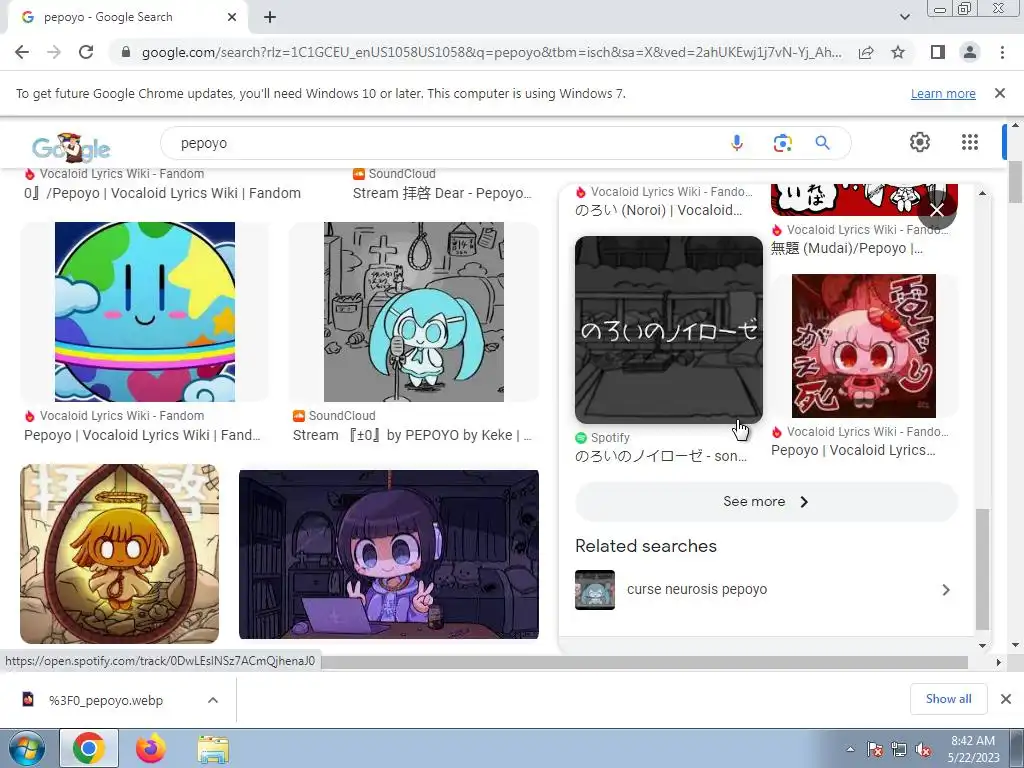
Task: Close the image preview side panel
Action: (936, 210)
